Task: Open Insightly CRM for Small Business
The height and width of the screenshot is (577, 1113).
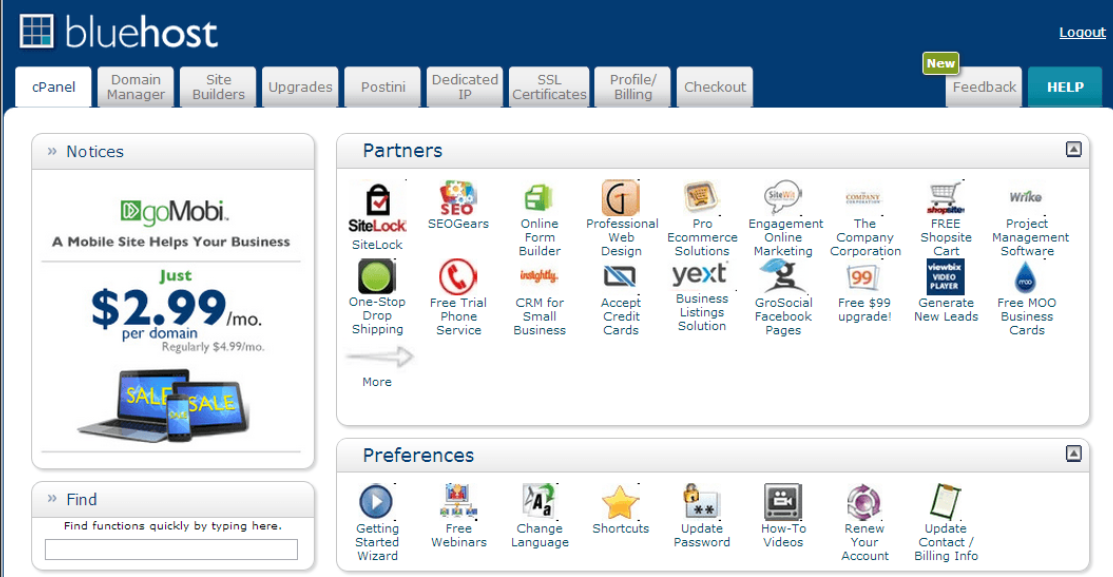Action: [539, 275]
